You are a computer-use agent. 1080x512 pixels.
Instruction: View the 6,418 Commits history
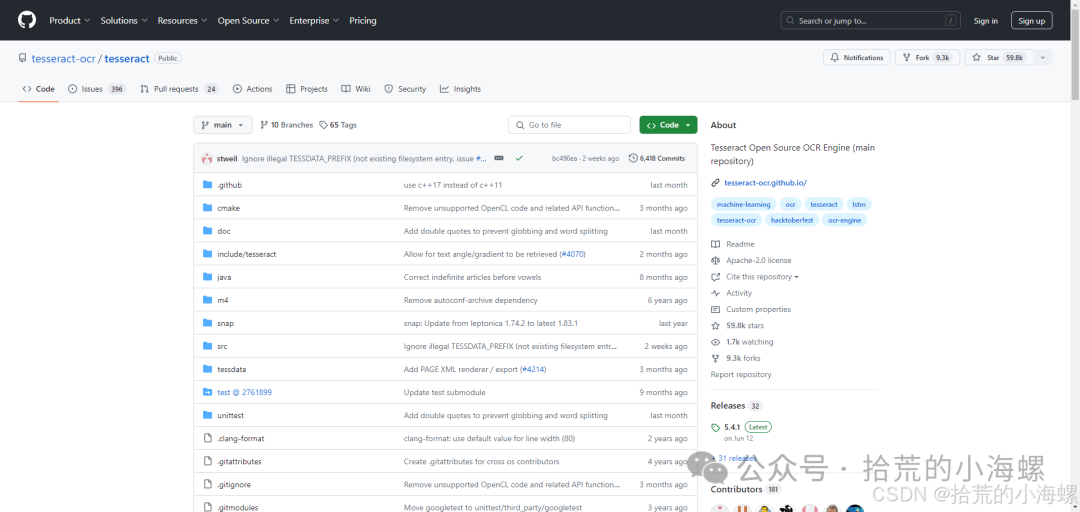[x=657, y=158]
